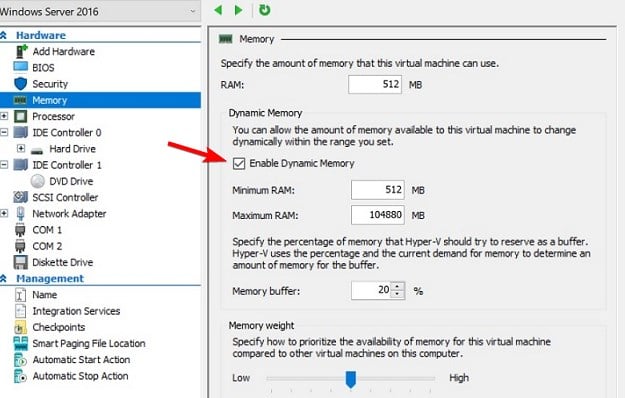The height and width of the screenshot is (398, 625).
Task: Click the SCSI Controller icon
Action: [20, 197]
